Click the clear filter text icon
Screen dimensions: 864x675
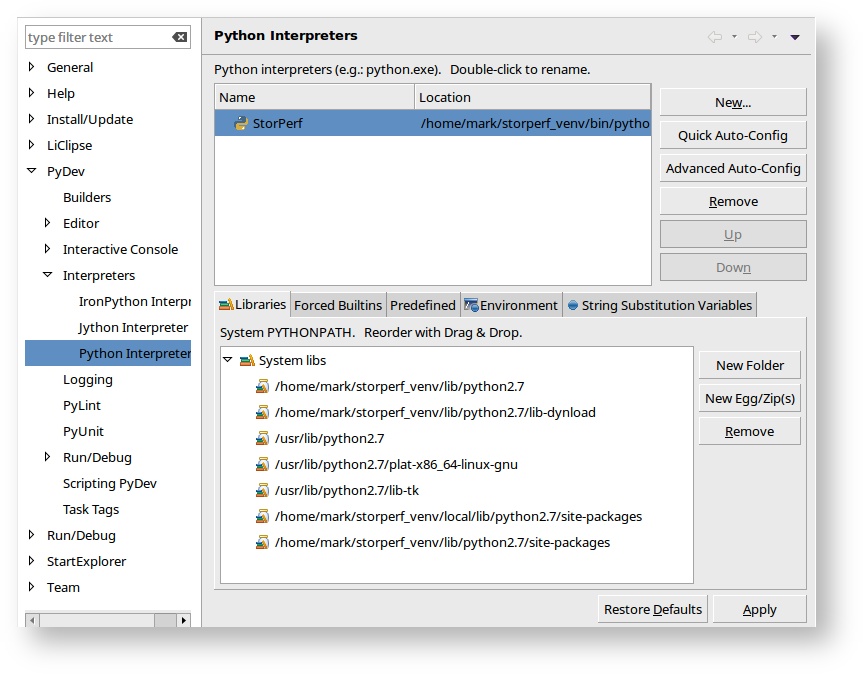click(x=179, y=38)
